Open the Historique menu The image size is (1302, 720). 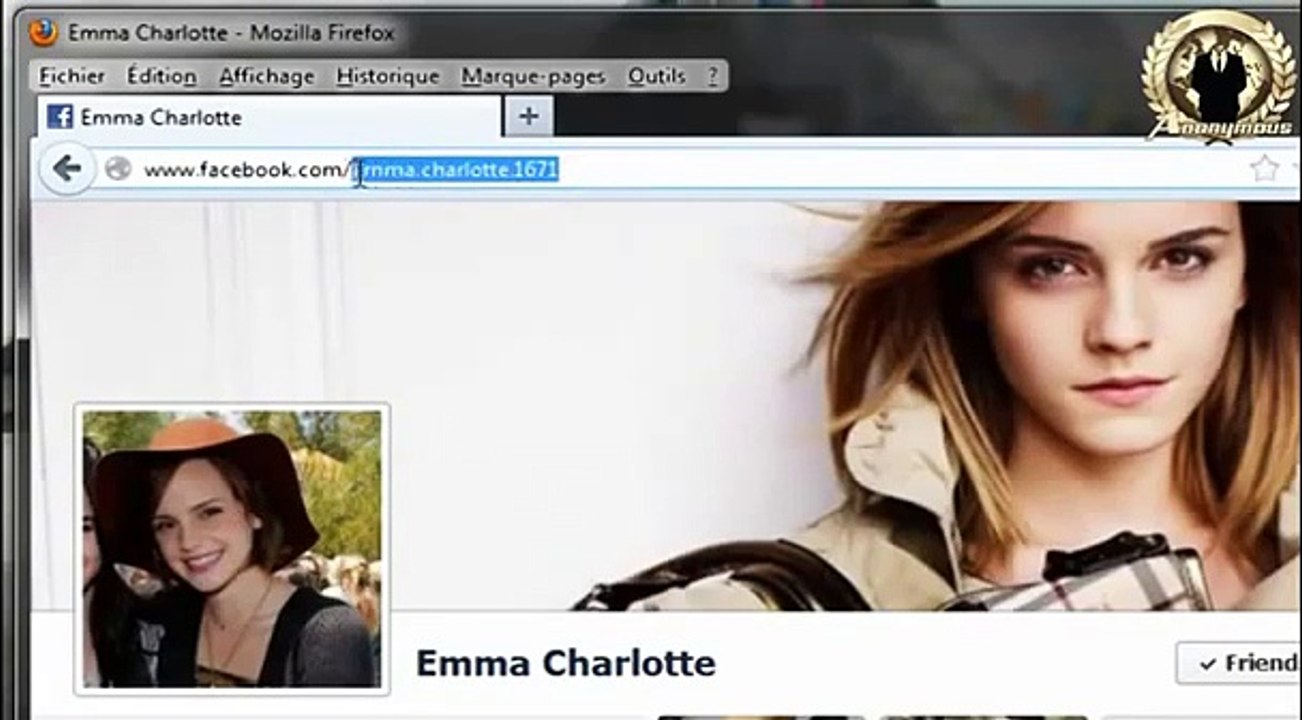click(x=388, y=76)
